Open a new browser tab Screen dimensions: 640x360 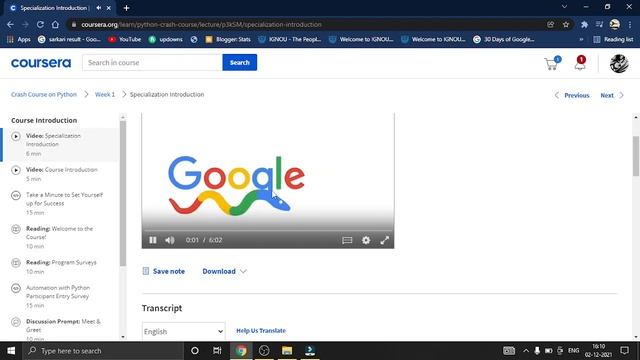click(127, 8)
